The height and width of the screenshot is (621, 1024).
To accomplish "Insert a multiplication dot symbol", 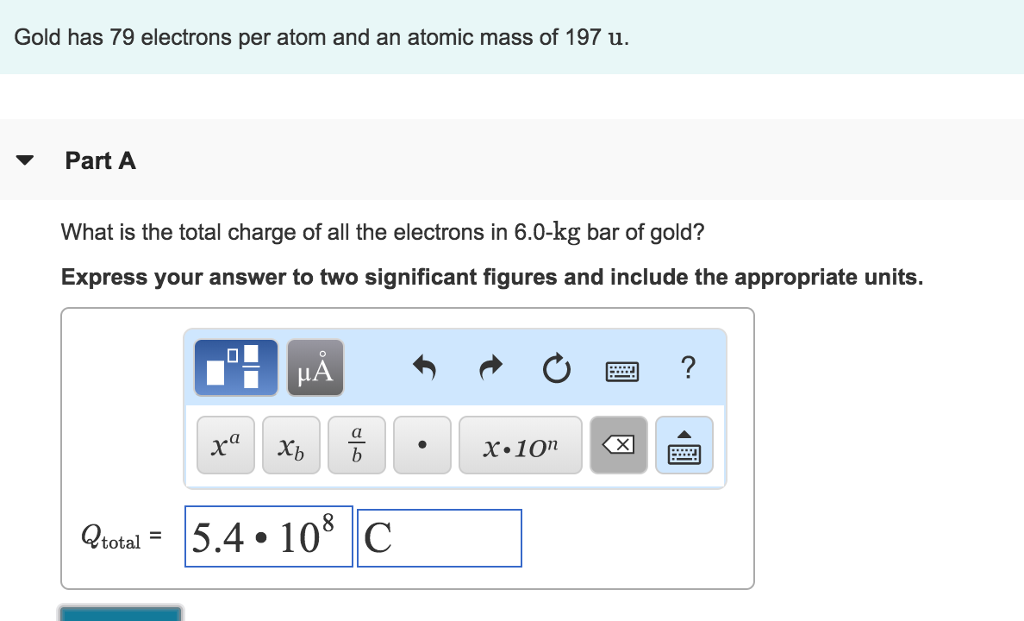I will click(x=421, y=444).
